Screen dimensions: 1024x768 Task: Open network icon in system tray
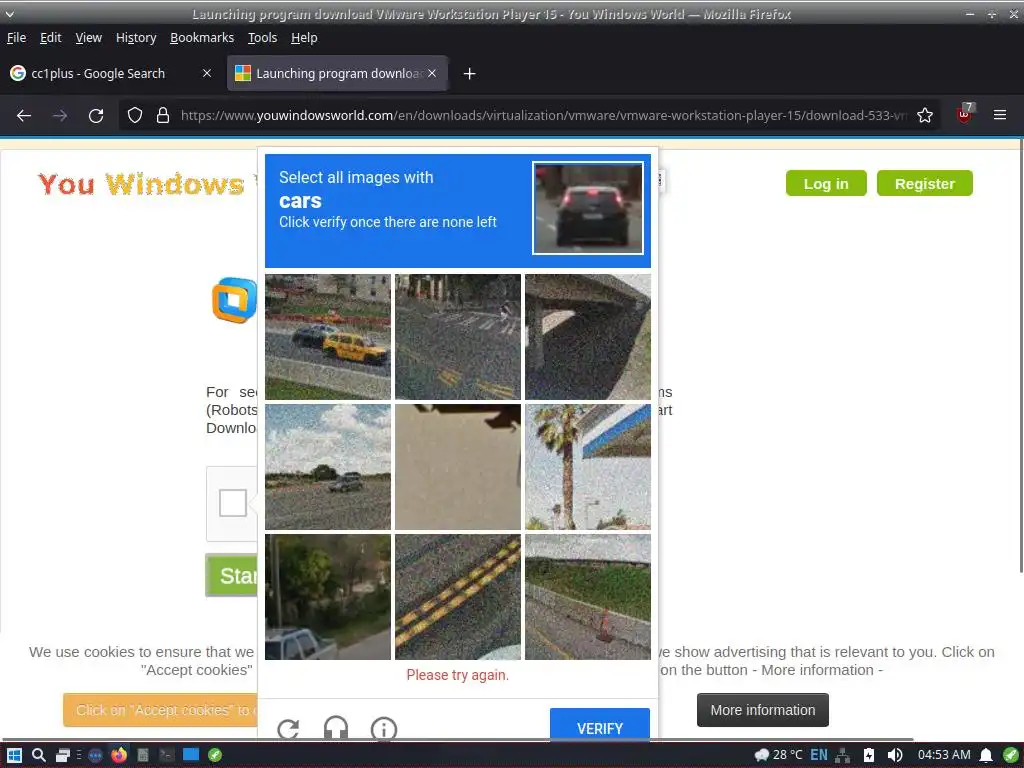[842, 755]
